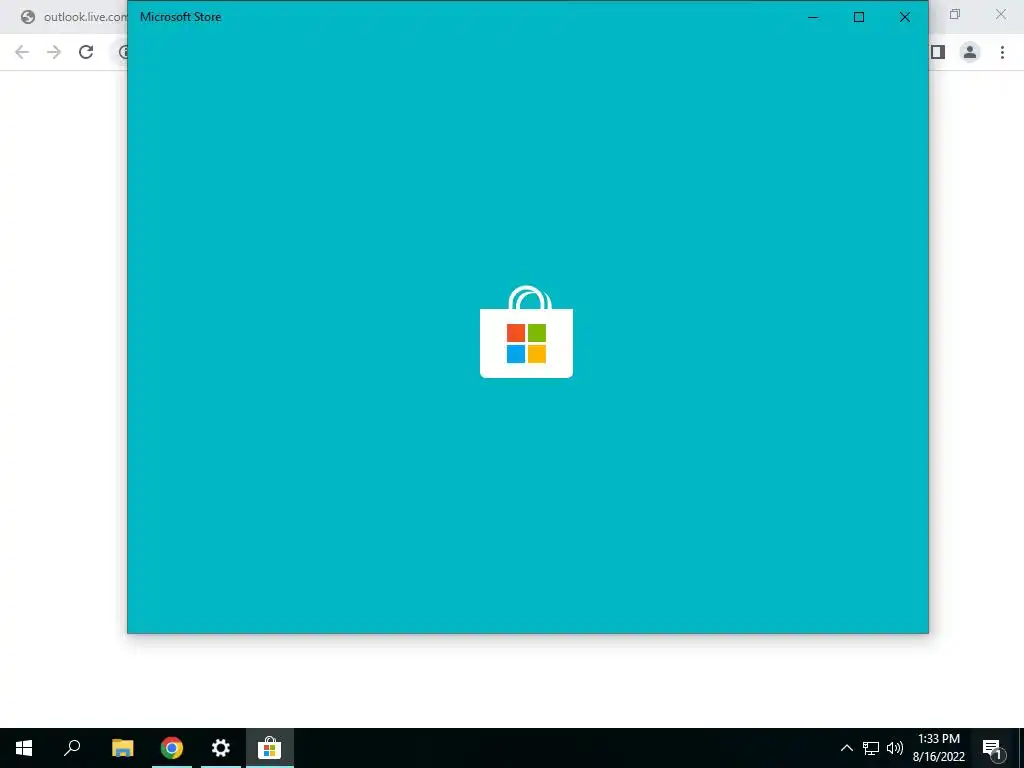
Task: Switch to Chrome from taskbar
Action: click(172, 748)
